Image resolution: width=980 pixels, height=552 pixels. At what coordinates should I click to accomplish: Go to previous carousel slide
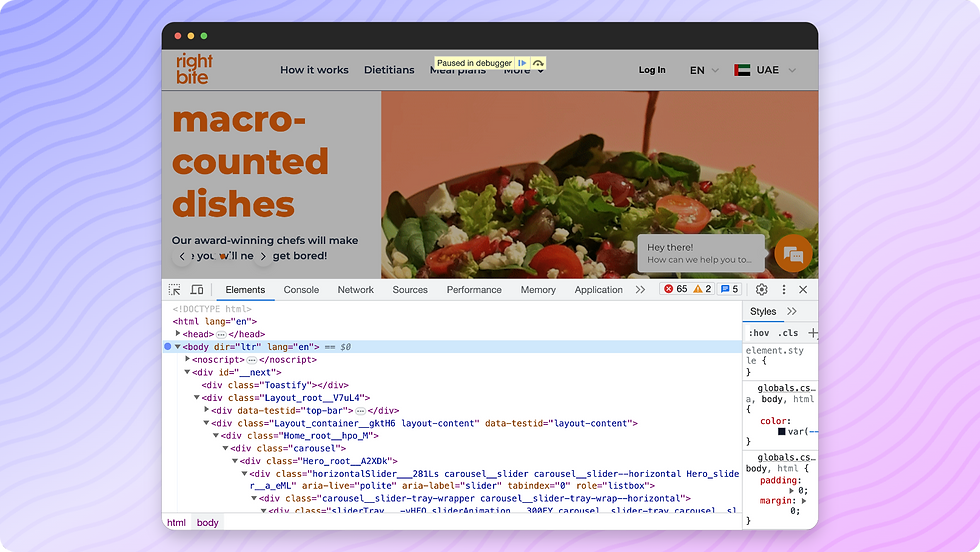182,256
